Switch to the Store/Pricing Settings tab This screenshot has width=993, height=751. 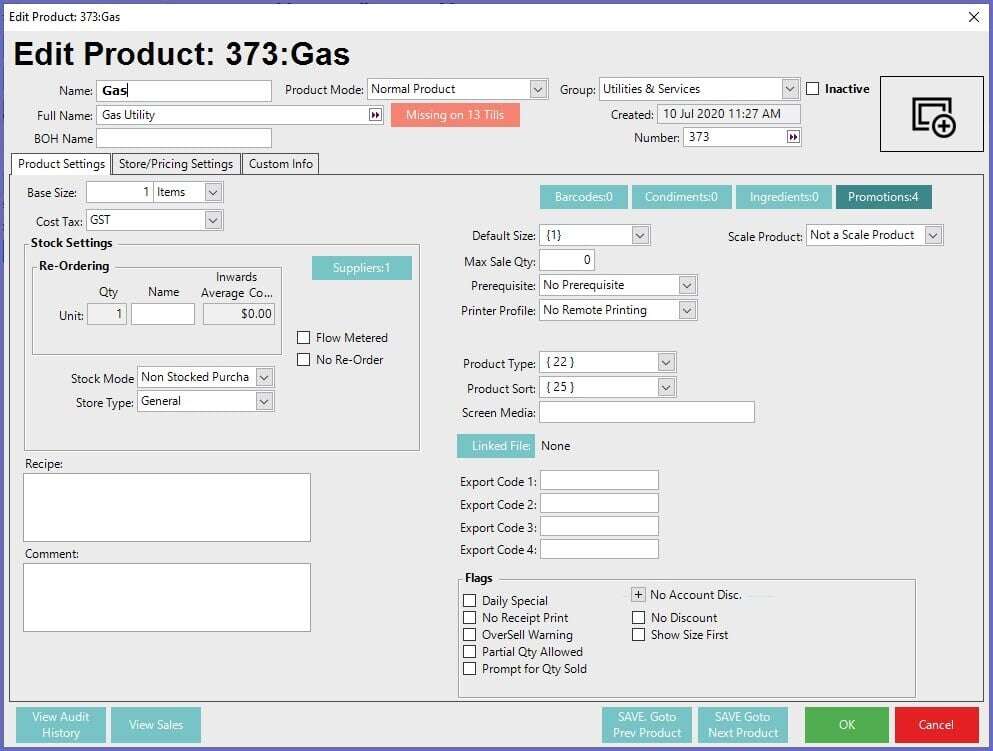pyautogui.click(x=176, y=164)
